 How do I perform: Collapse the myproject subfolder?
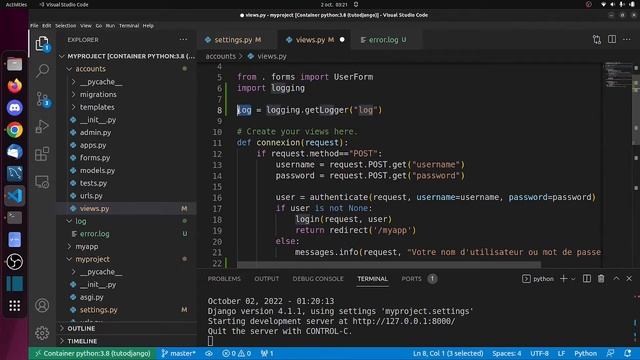click(69, 259)
